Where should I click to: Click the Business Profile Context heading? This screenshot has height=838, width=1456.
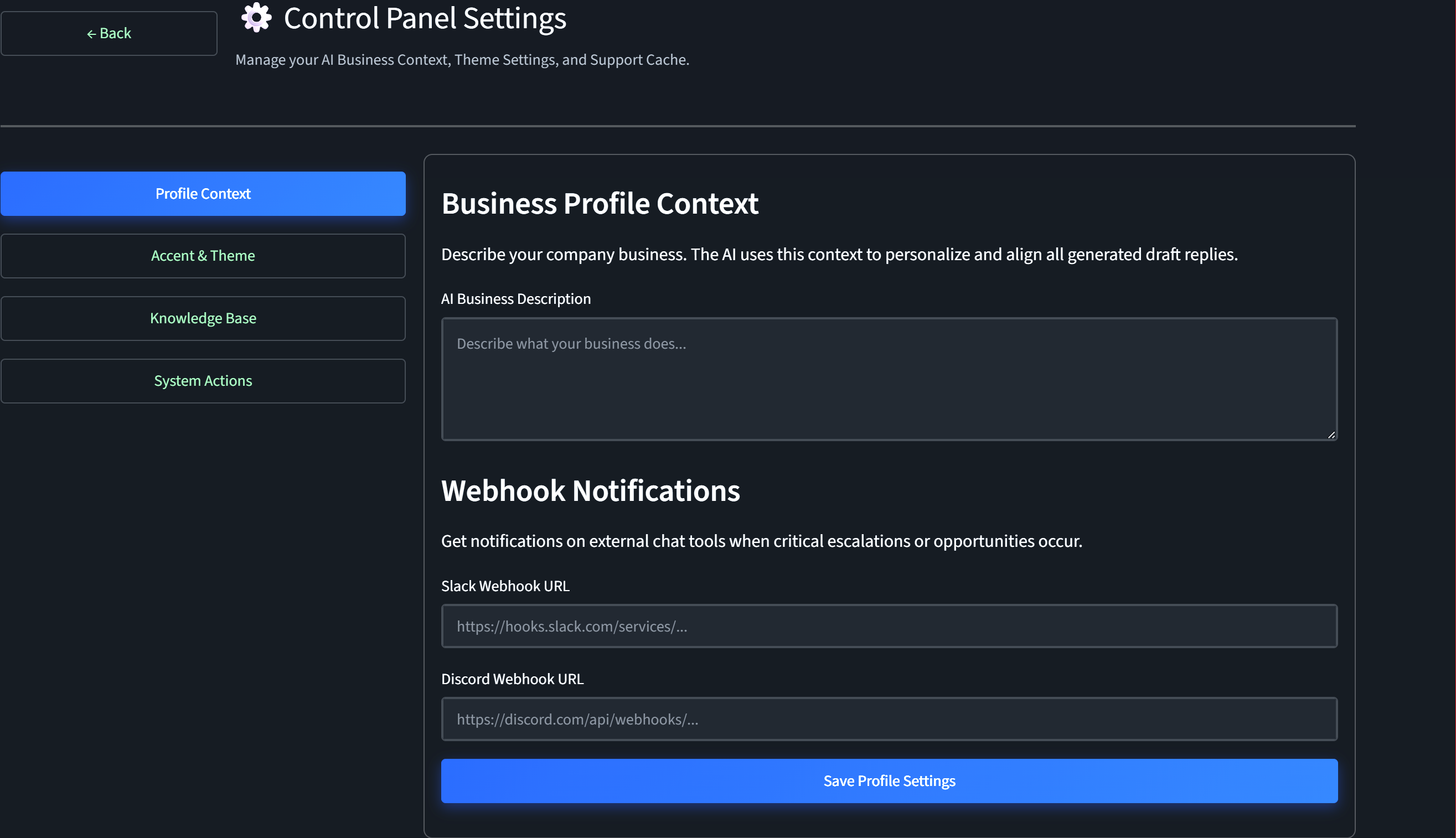pos(600,204)
